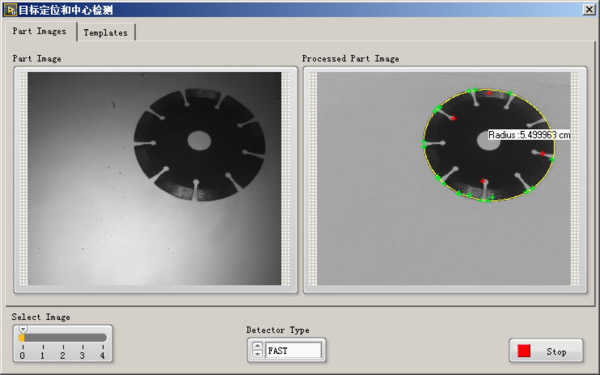Screen dimensions: 600x375
Task: Click the LabVIEW icon in title bar
Action: pyautogui.click(x=10, y=10)
